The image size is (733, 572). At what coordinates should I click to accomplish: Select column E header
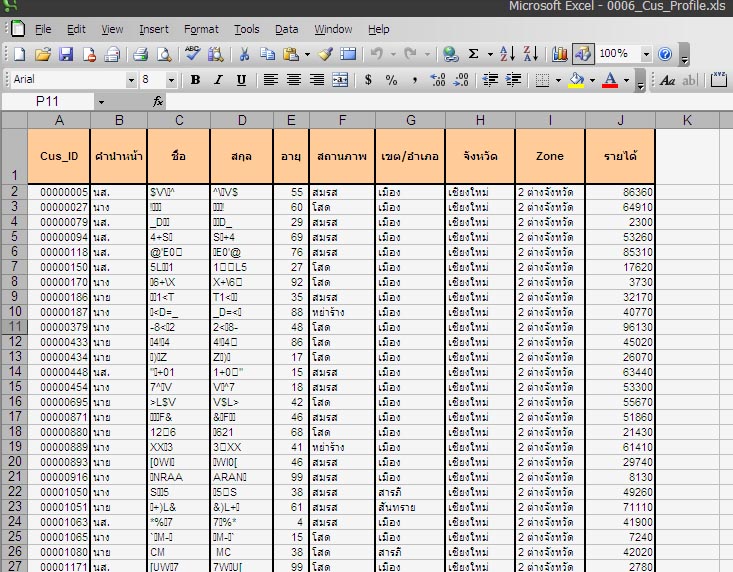[291, 121]
